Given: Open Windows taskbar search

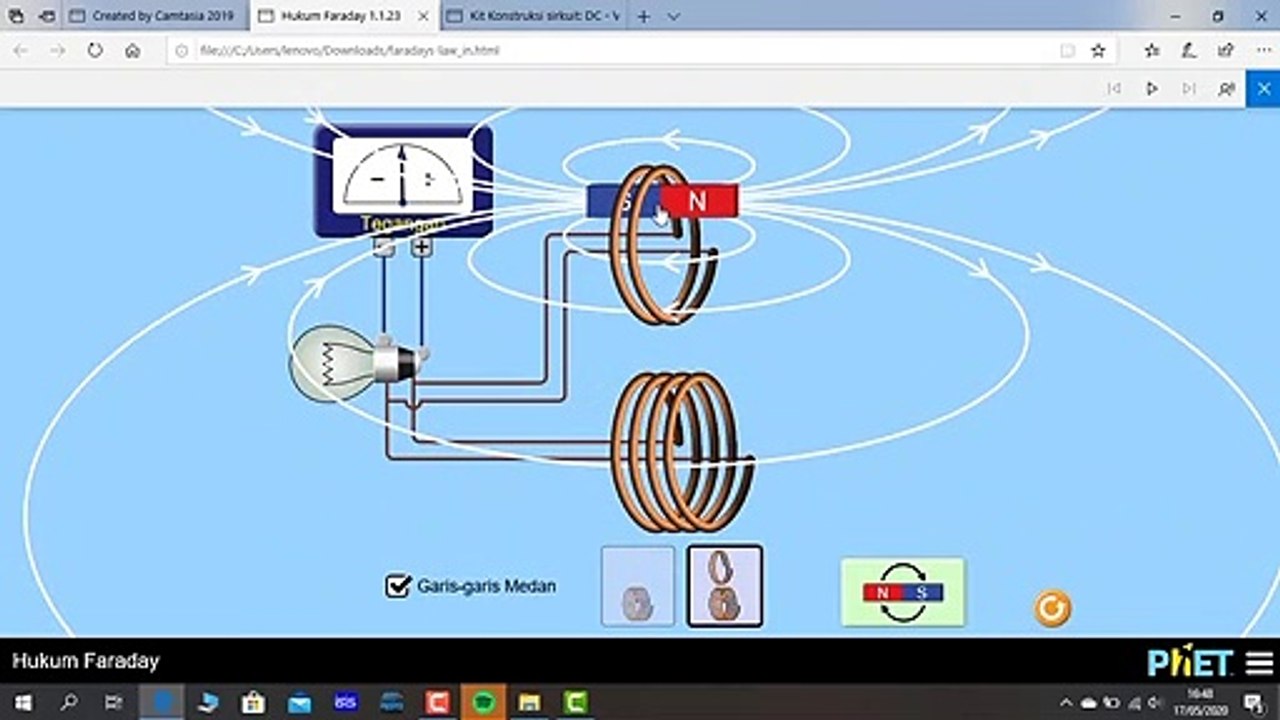Looking at the screenshot, I should pyautogui.click(x=68, y=702).
